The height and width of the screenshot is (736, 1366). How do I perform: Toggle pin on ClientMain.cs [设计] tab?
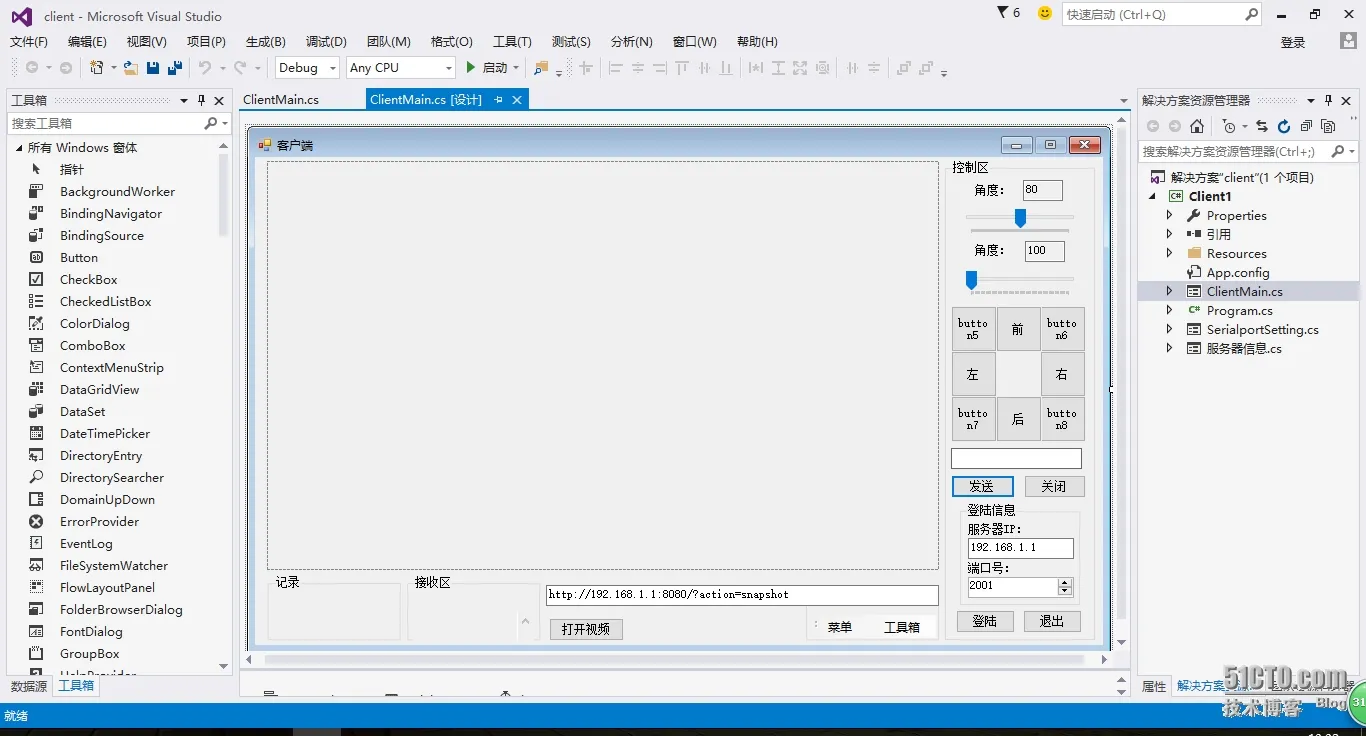[x=498, y=99]
